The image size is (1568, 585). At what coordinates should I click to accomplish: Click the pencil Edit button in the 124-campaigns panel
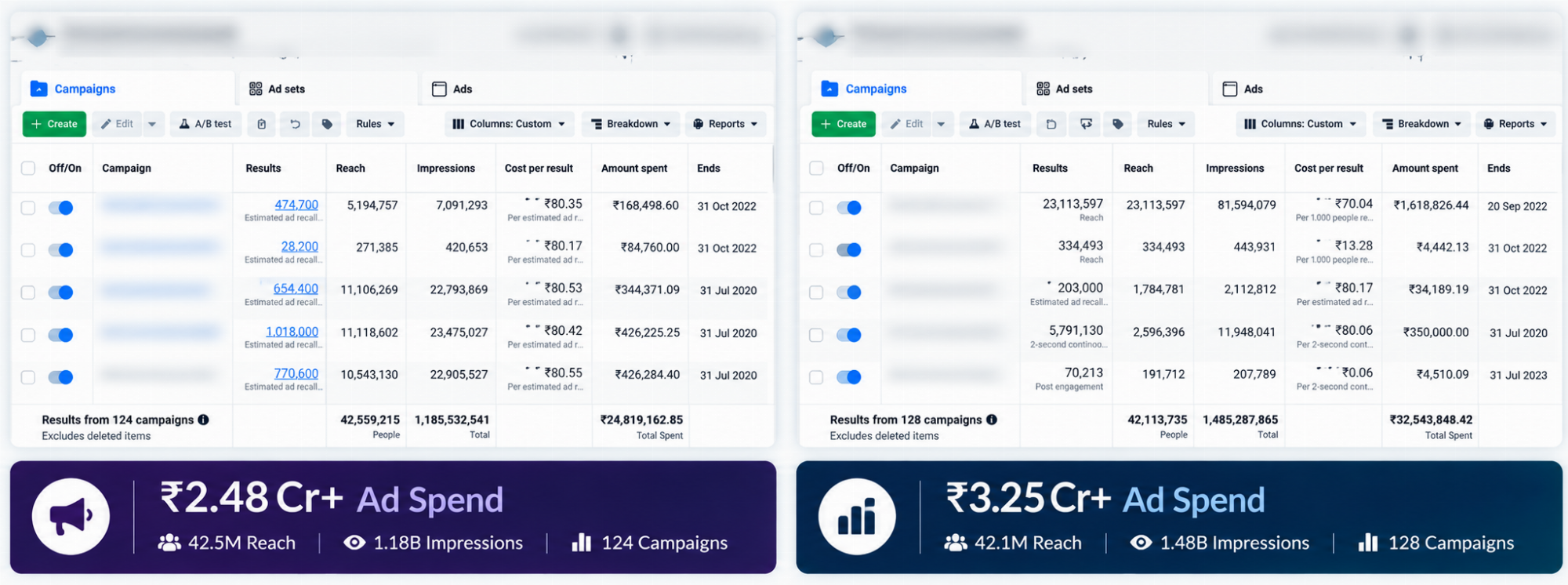tap(117, 124)
